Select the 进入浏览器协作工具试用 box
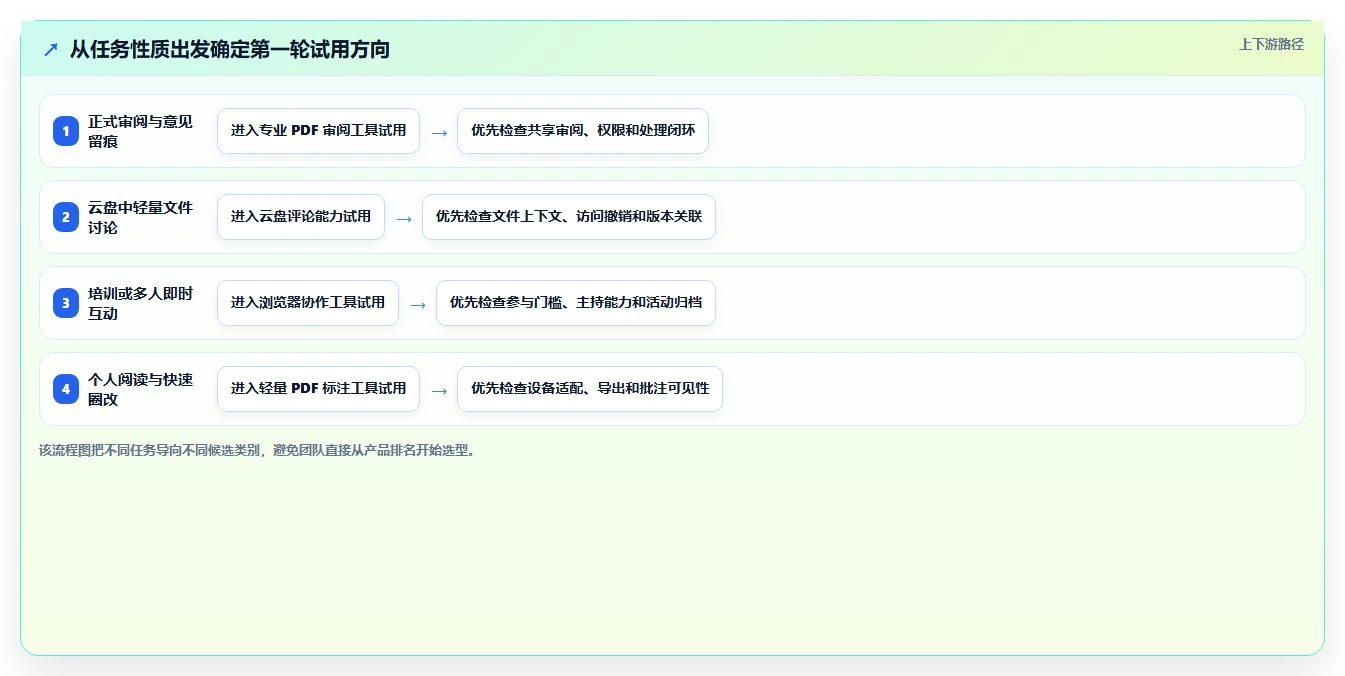Screen dimensions: 1345x676 click(308, 303)
